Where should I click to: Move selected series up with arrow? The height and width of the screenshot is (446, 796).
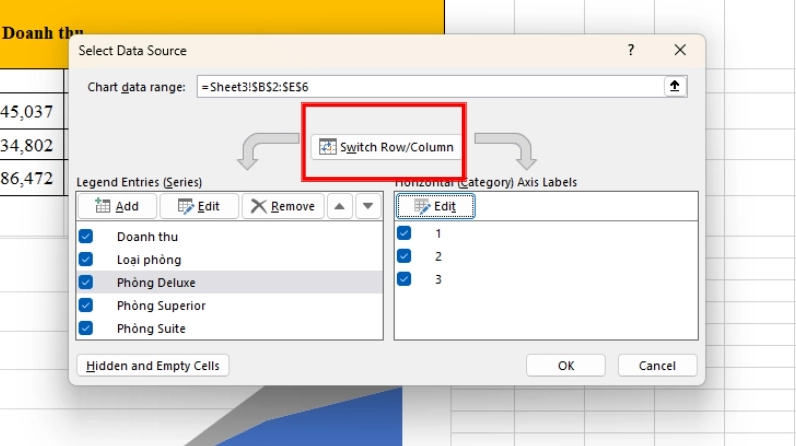pos(340,206)
